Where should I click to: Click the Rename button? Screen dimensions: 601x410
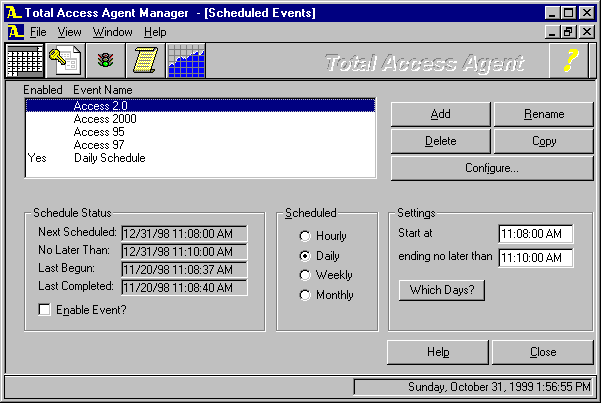pos(544,114)
